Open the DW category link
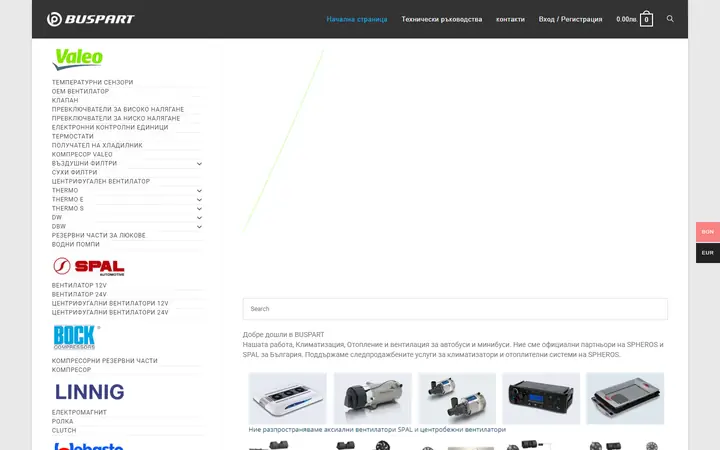 pos(56,217)
